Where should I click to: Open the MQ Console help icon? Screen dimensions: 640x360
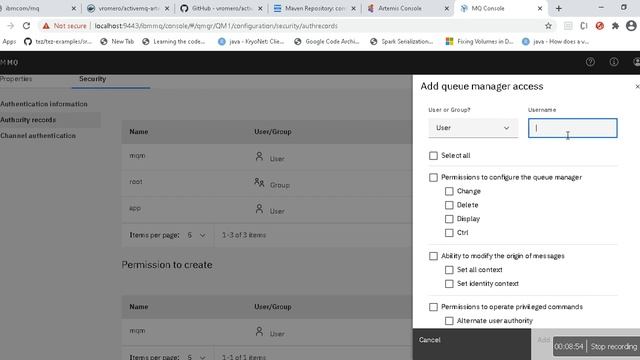coord(590,62)
